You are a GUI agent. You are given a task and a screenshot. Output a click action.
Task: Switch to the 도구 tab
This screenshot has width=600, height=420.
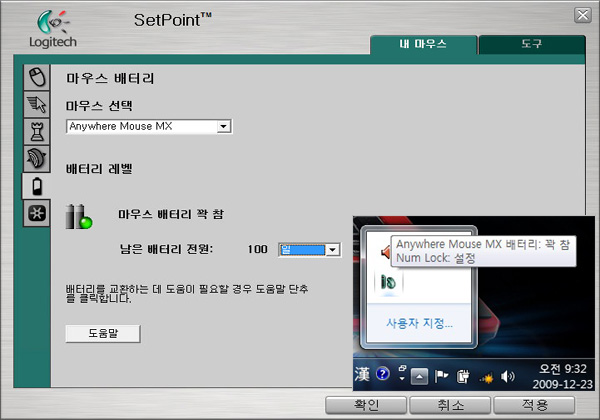click(532, 44)
